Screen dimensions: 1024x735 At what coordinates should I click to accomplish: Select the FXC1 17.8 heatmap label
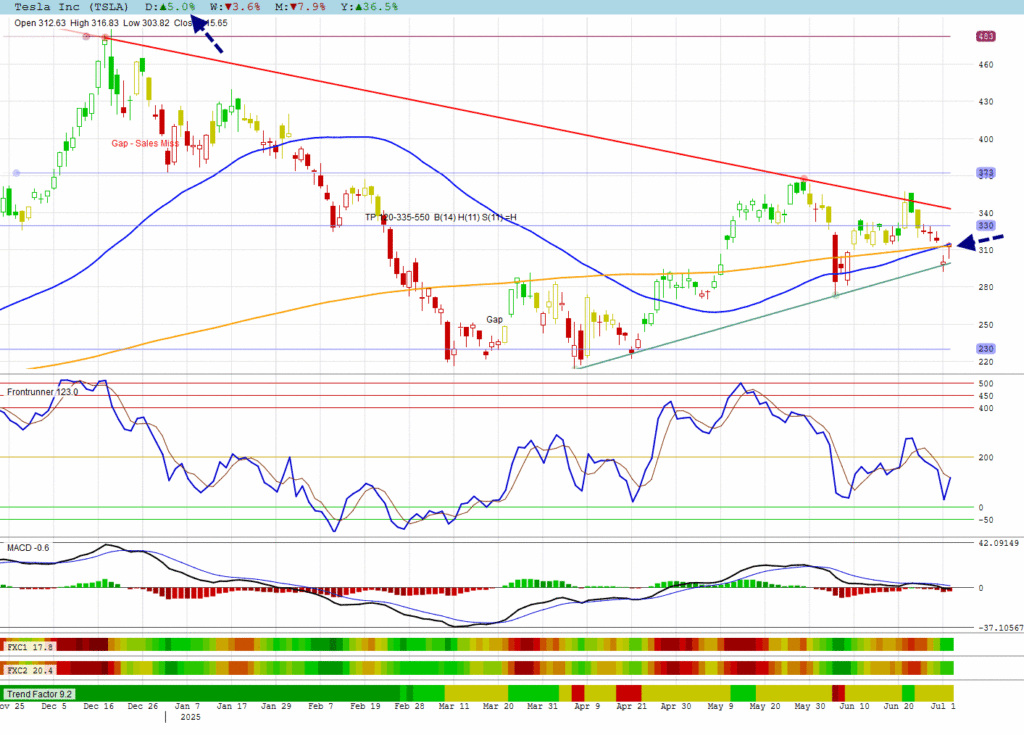pyautogui.click(x=29, y=647)
